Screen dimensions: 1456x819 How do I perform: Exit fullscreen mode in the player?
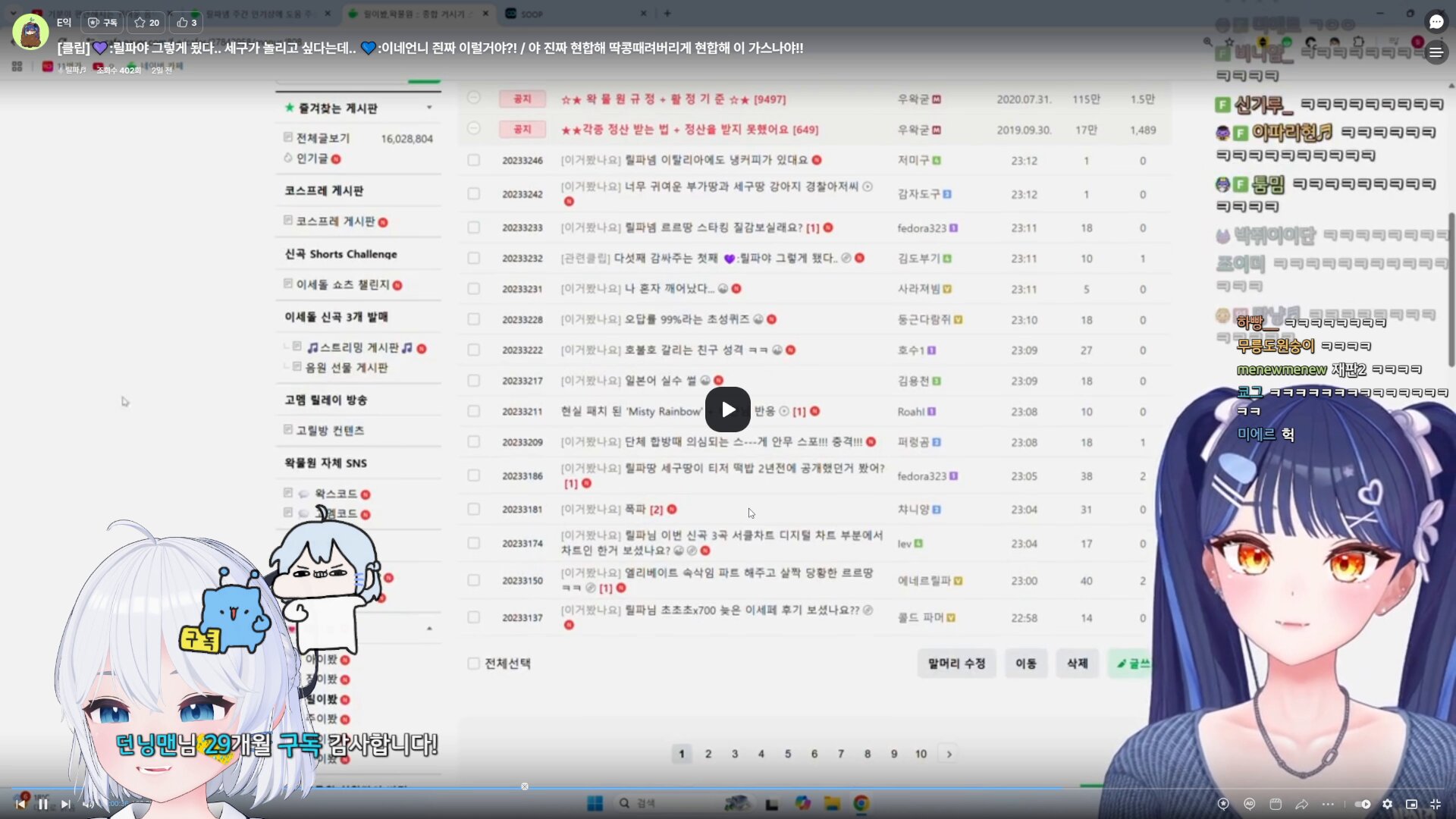pos(1436,804)
